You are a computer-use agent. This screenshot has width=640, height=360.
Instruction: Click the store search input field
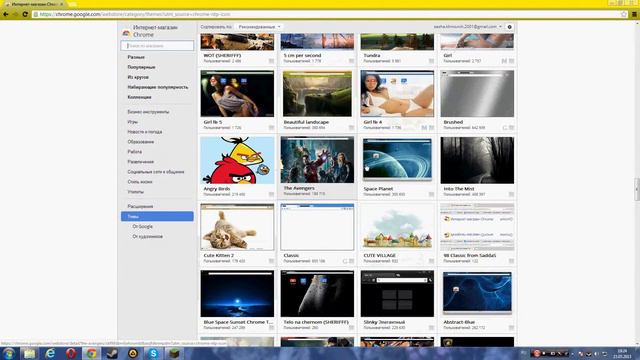pos(157,46)
